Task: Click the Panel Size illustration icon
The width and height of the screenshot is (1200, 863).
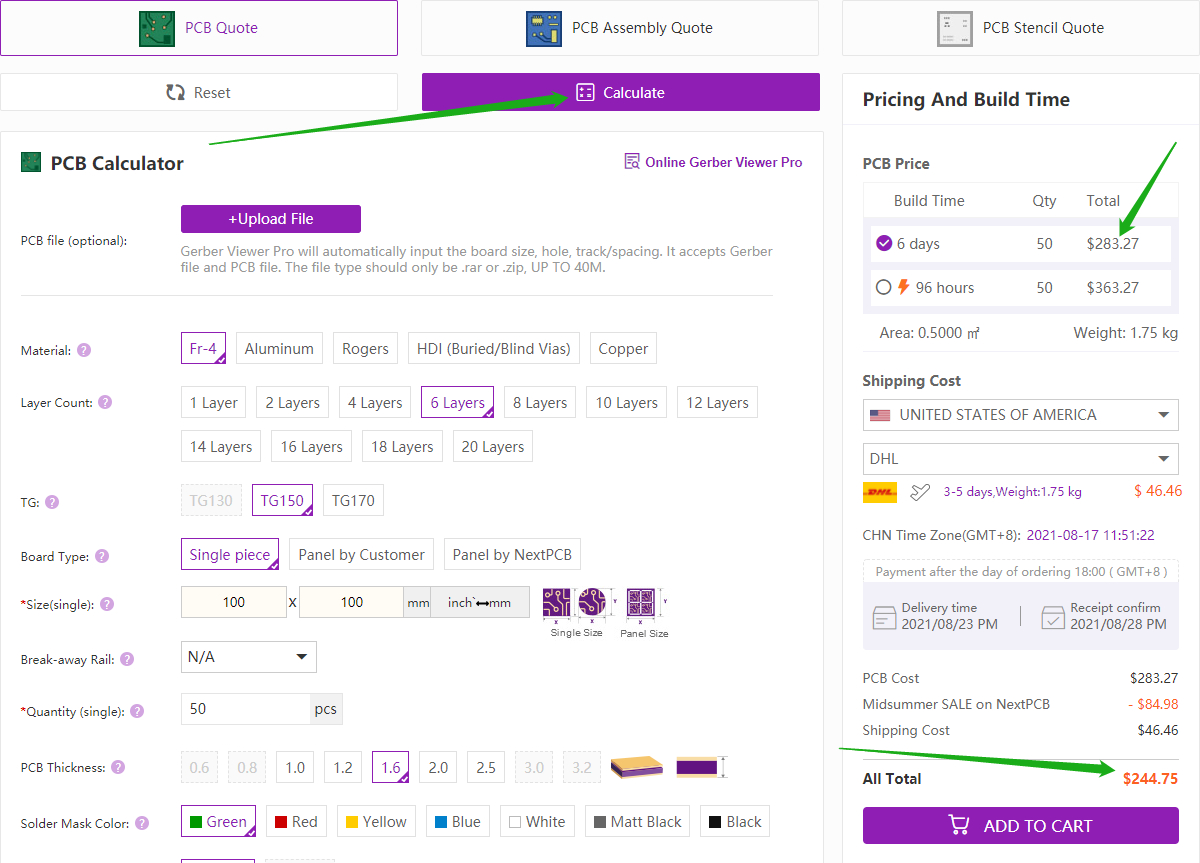Action: coord(643,604)
